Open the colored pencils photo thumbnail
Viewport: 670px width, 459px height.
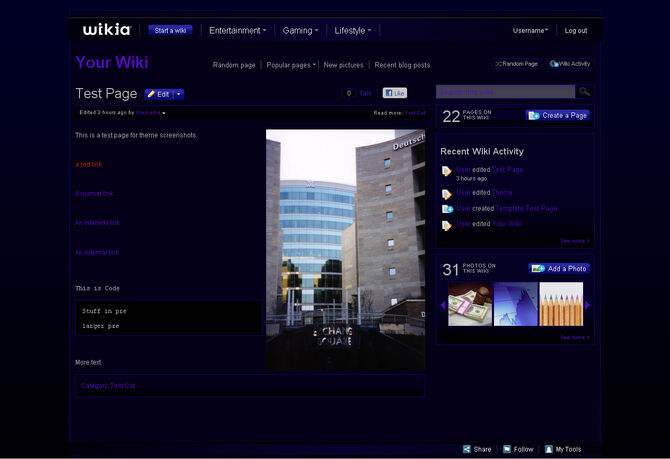(x=561, y=304)
